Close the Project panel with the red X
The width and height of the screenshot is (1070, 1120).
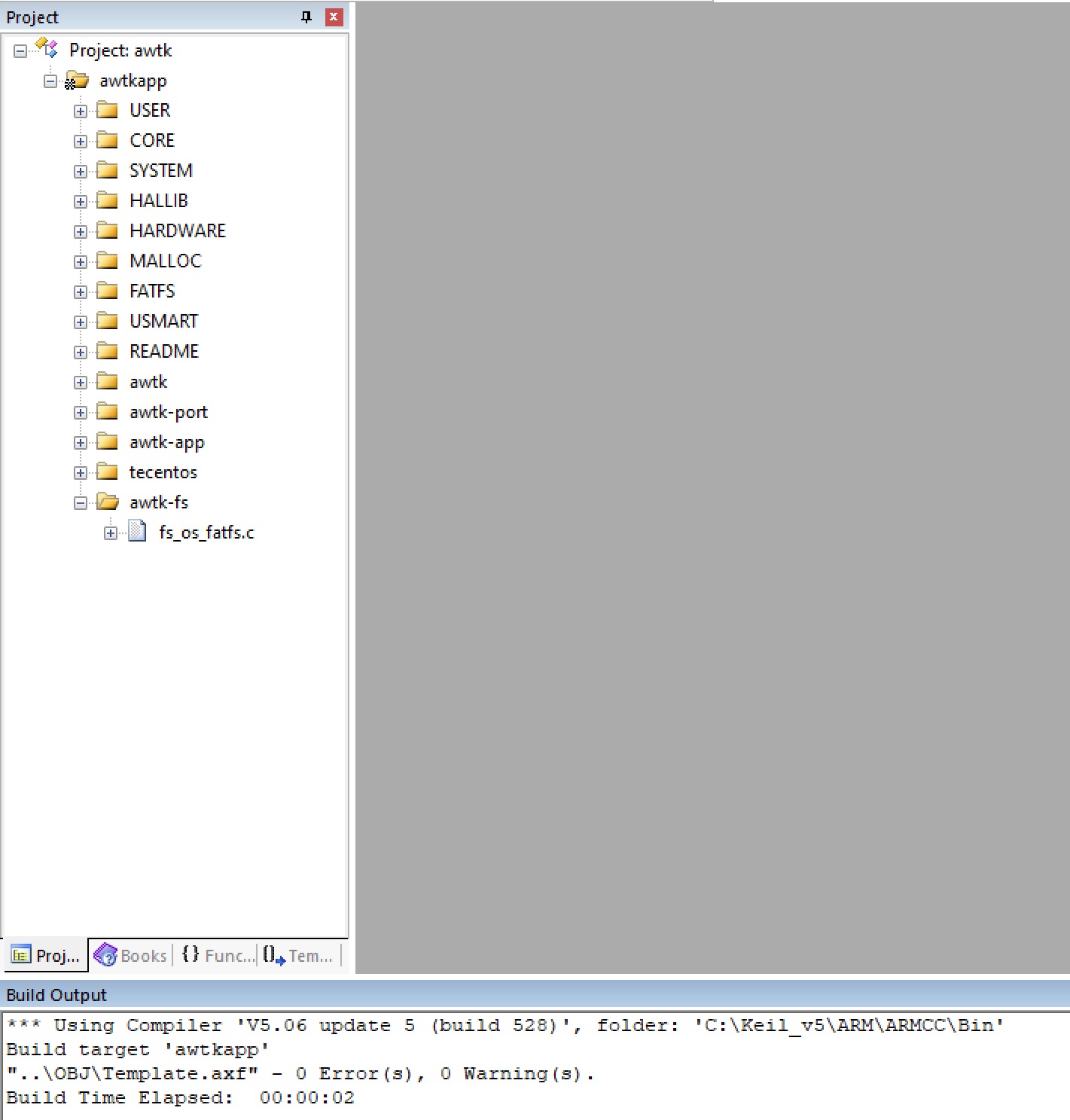click(334, 17)
